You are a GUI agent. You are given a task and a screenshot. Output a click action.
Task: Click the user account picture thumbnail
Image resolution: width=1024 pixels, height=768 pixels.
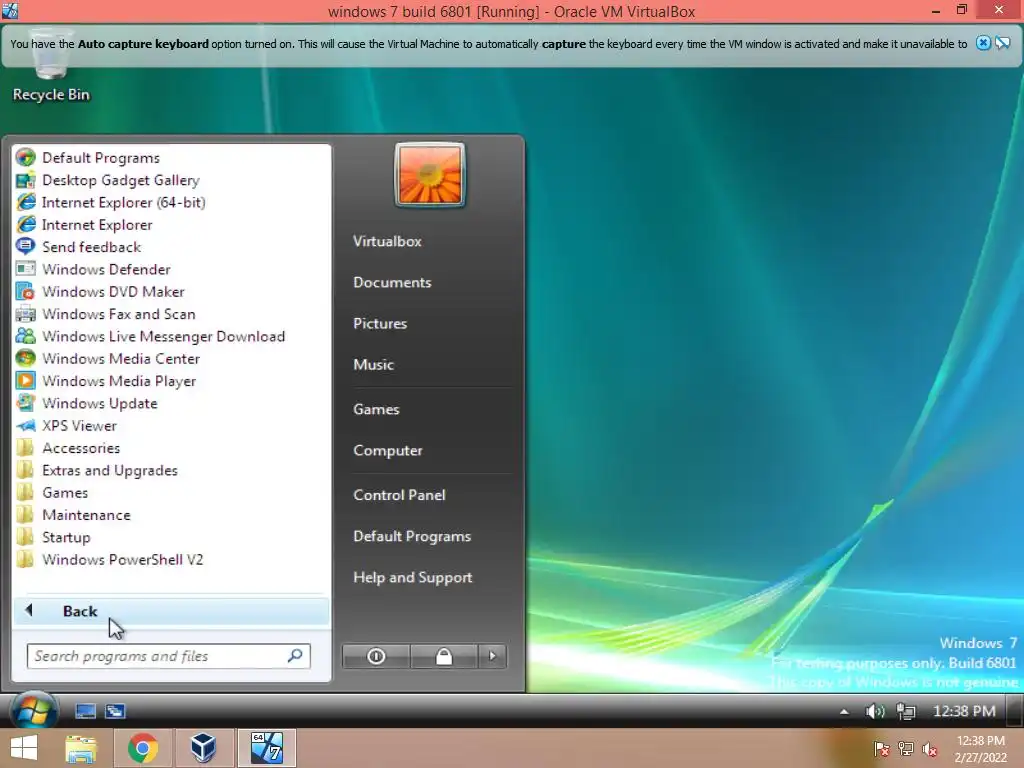[430, 175]
